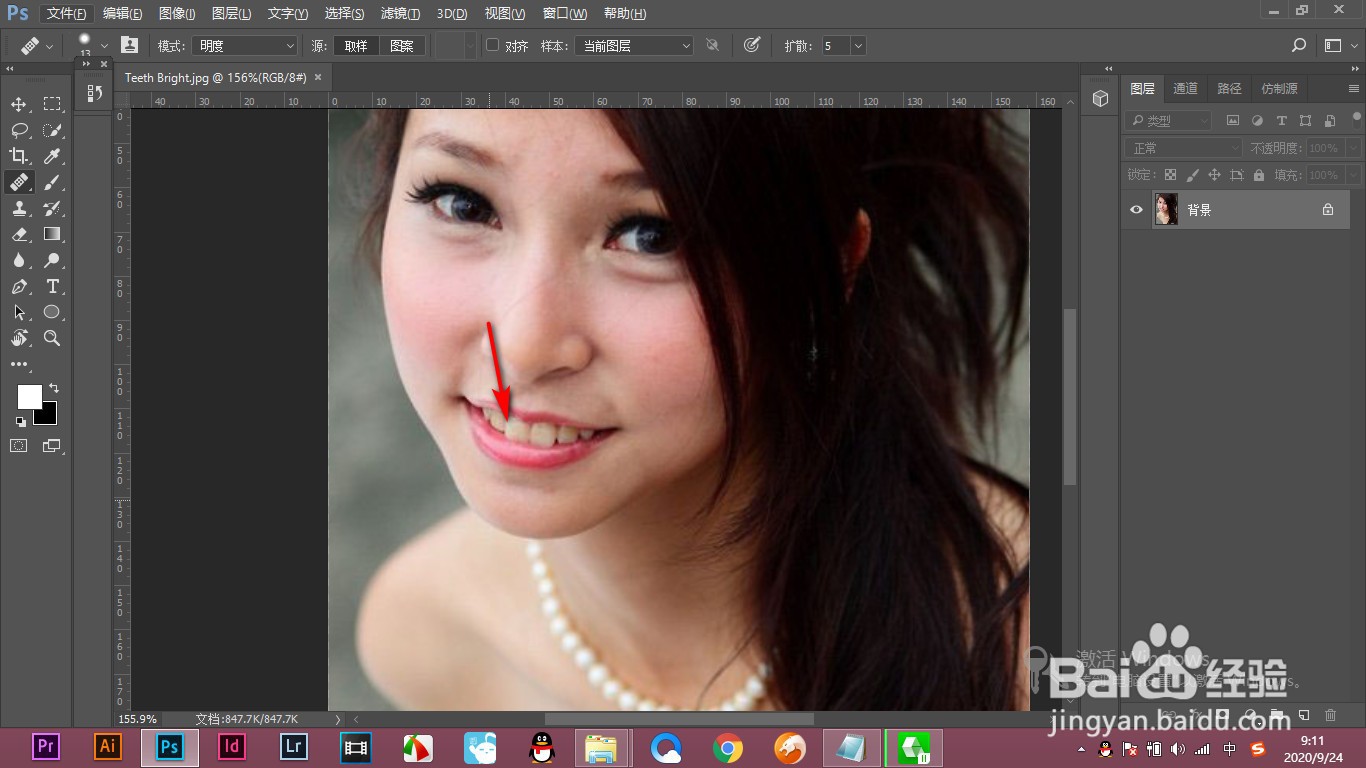Reset to default foreground and background colors
Viewport: 1366px width, 768px height.
click(x=21, y=421)
